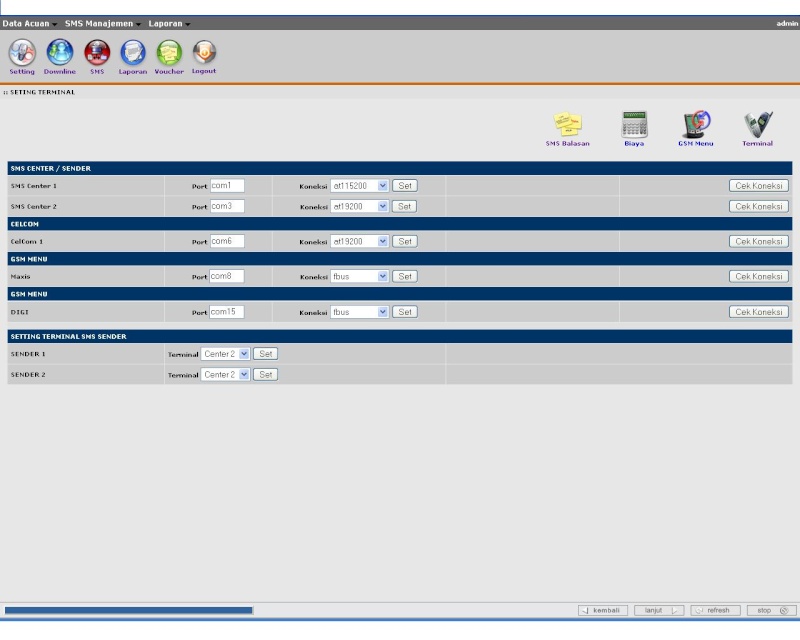Click the com1 Port field
Screen dimensions: 800x640
pyautogui.click(x=227, y=185)
